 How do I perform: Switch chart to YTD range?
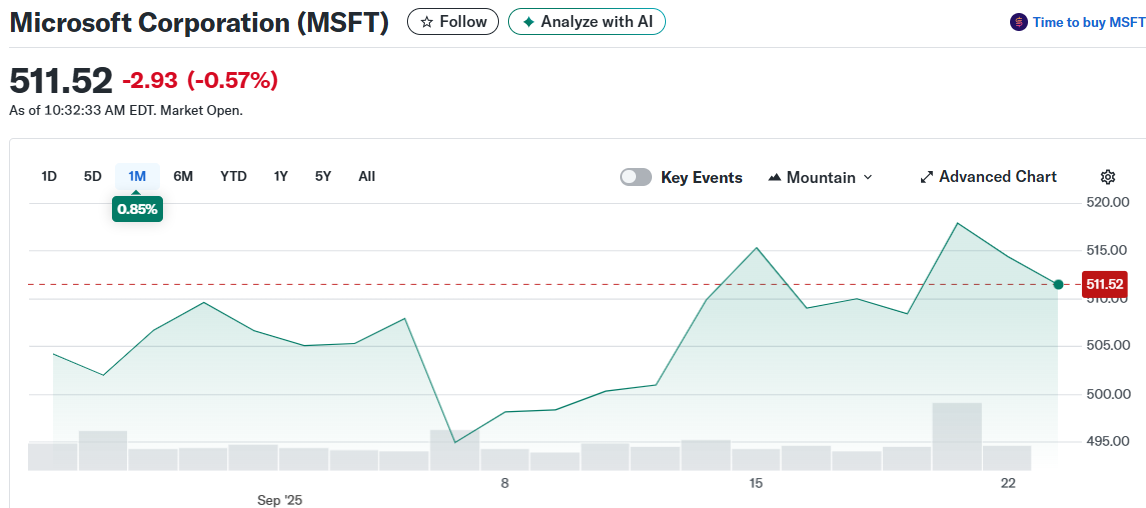tap(233, 176)
